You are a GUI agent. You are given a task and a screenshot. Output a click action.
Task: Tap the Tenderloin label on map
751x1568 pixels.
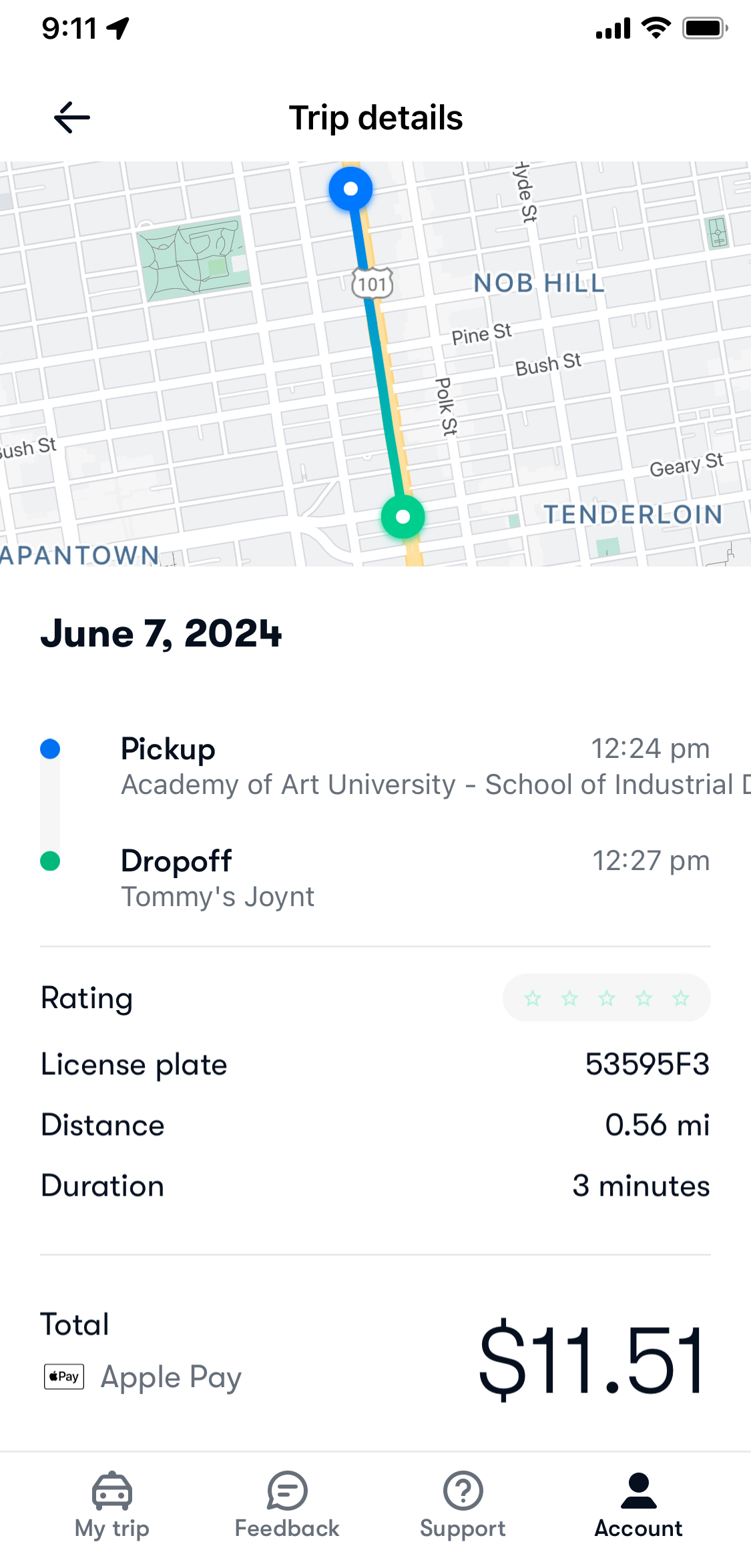click(633, 514)
